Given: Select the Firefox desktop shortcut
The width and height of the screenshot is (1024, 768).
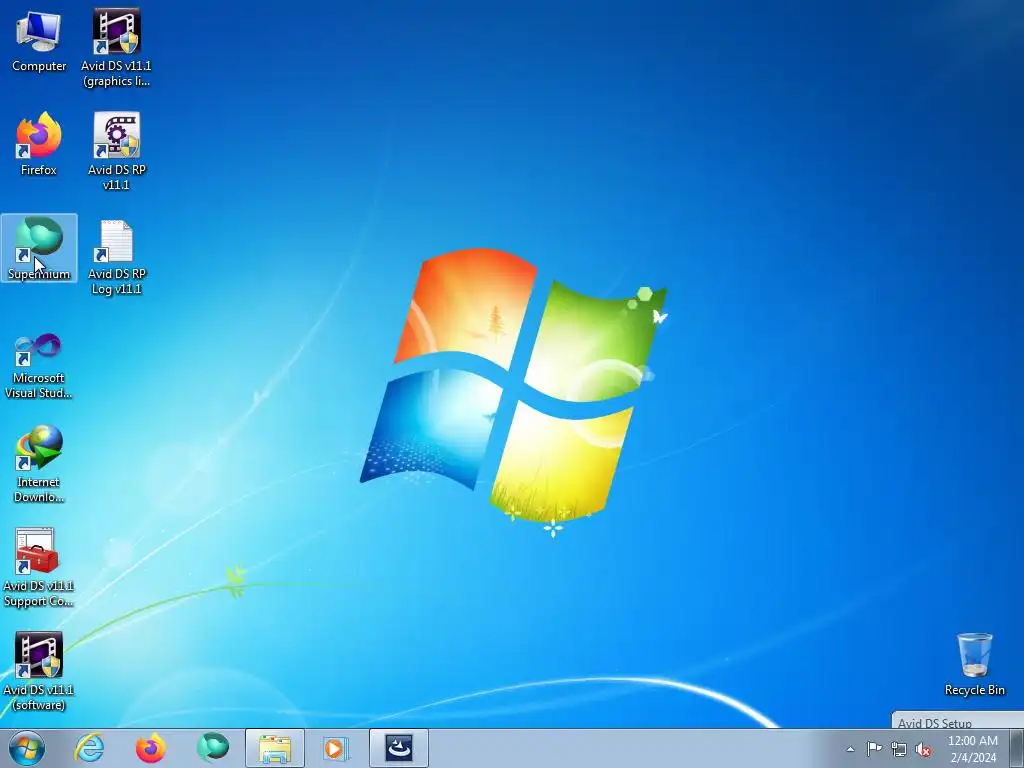Looking at the screenshot, I should [x=39, y=144].
